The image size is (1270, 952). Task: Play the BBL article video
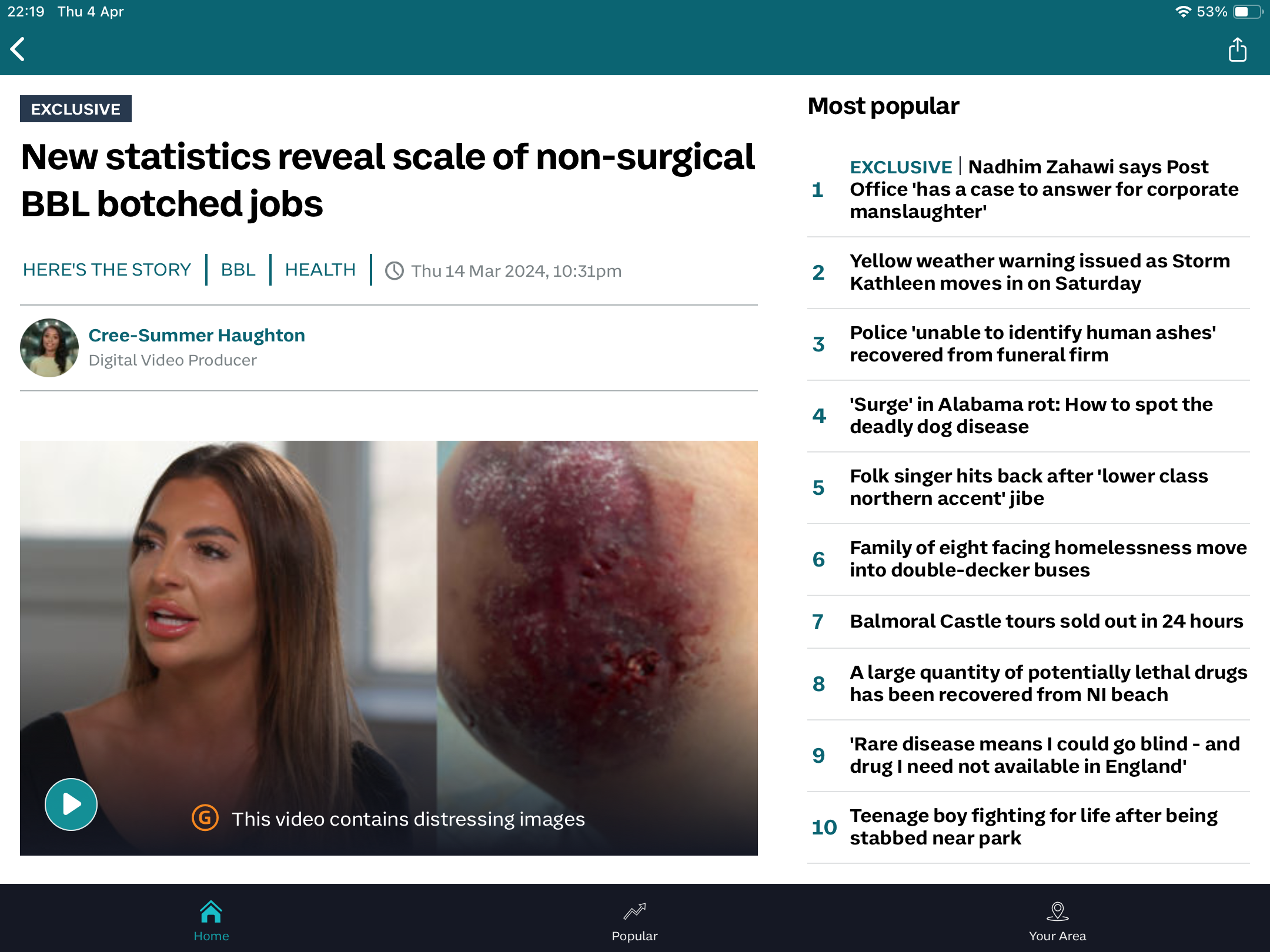click(x=71, y=804)
